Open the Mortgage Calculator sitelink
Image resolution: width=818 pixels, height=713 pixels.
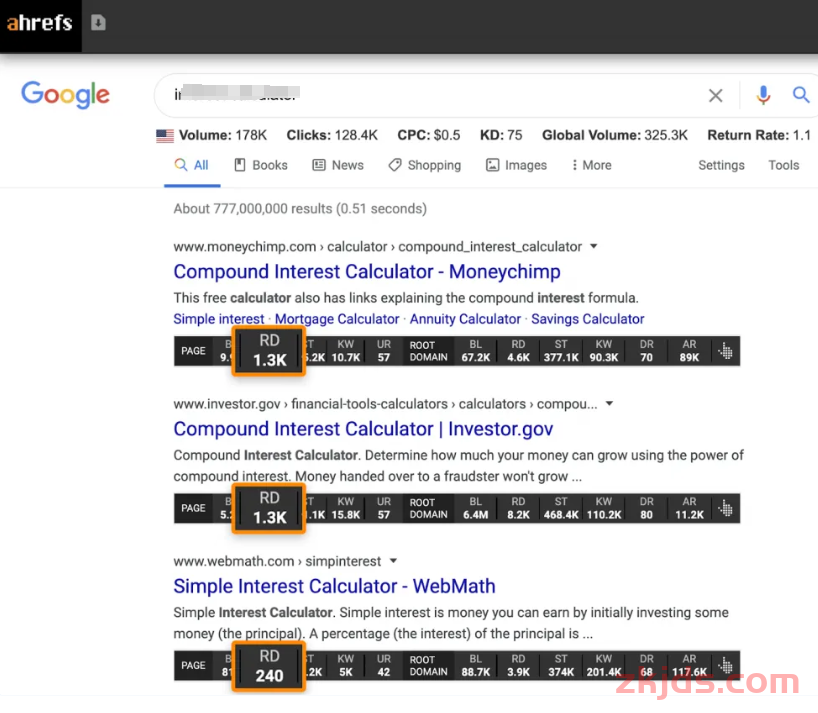point(336,319)
